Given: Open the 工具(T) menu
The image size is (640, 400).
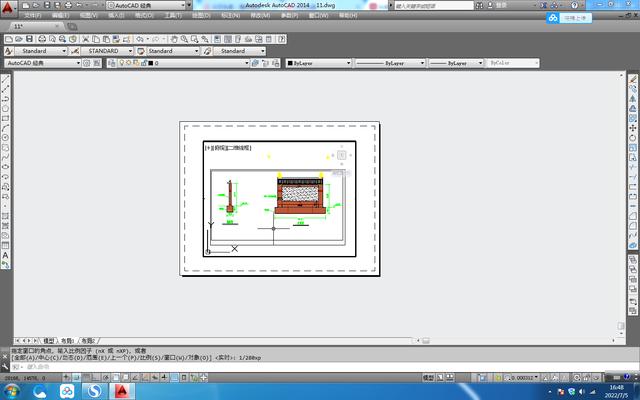Looking at the screenshot, I should click(x=173, y=16).
